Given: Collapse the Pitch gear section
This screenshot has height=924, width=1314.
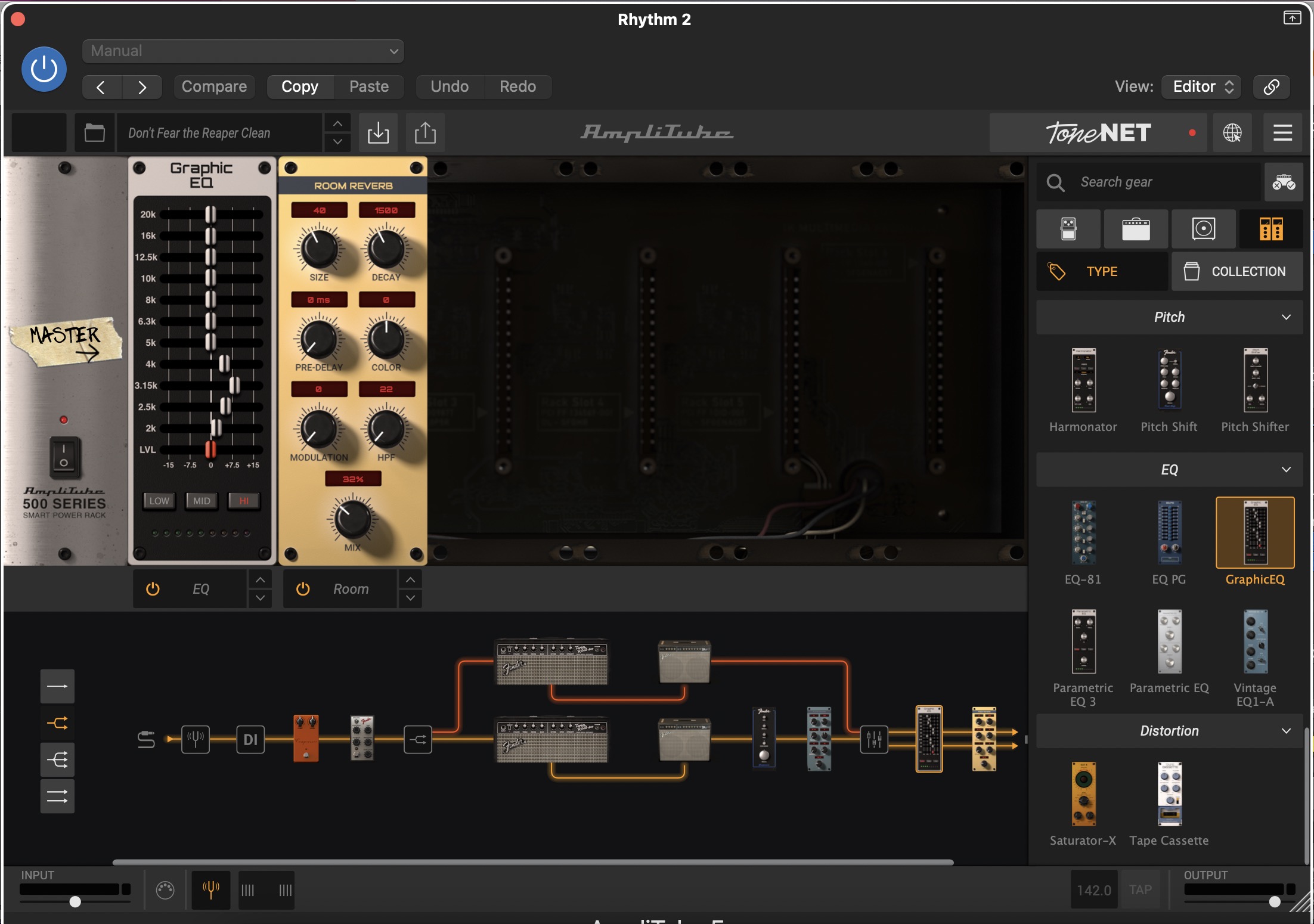Looking at the screenshot, I should pyautogui.click(x=1169, y=317).
